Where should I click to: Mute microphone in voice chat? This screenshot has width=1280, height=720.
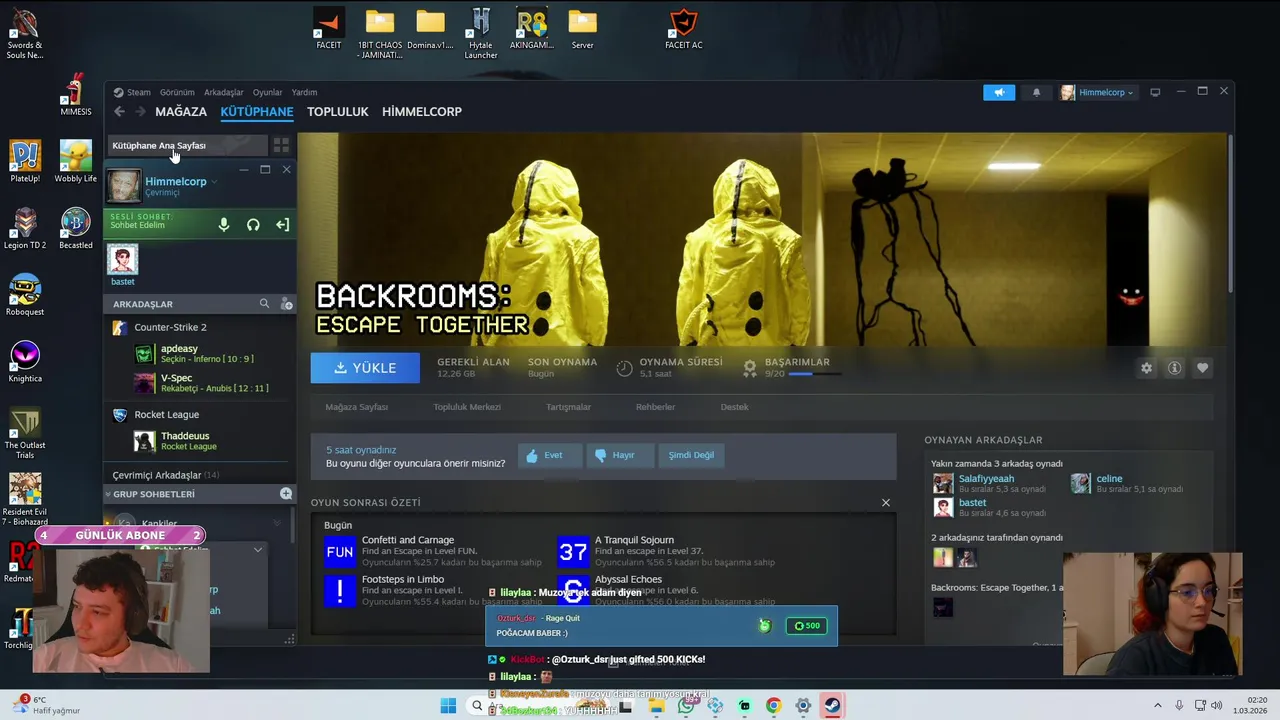[x=224, y=225]
